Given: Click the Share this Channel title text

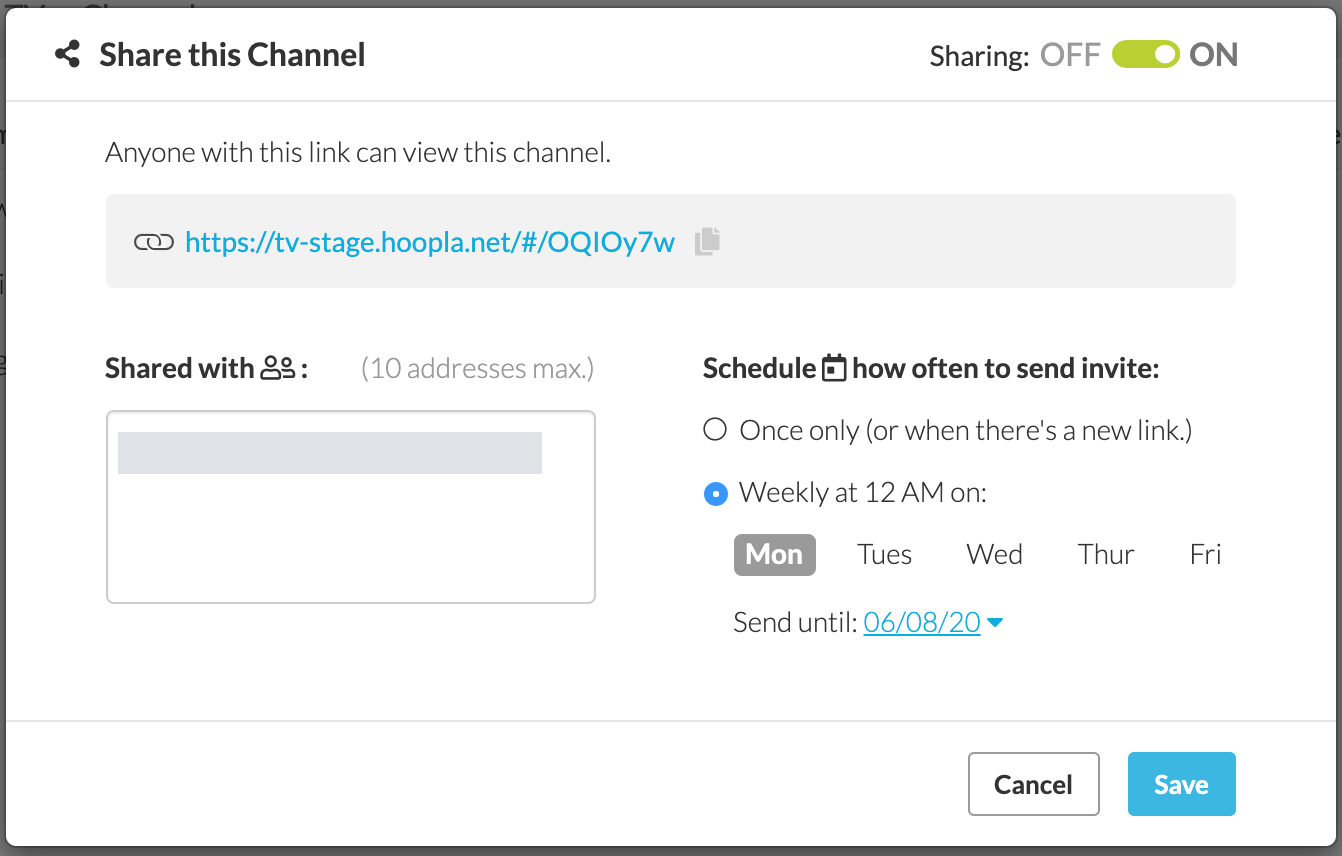Looking at the screenshot, I should [x=232, y=54].
